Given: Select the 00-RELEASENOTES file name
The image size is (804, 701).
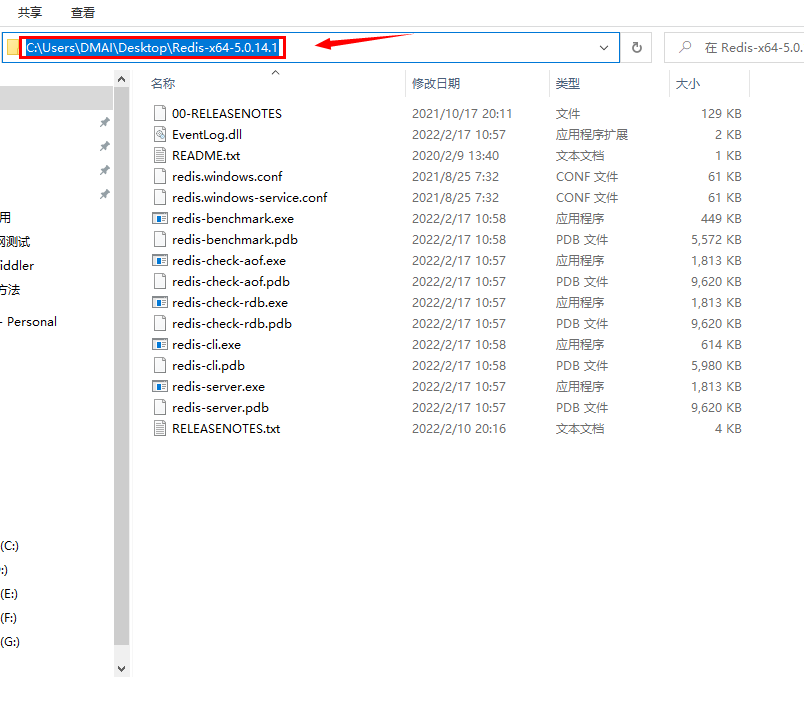Looking at the screenshot, I should pos(227,113).
